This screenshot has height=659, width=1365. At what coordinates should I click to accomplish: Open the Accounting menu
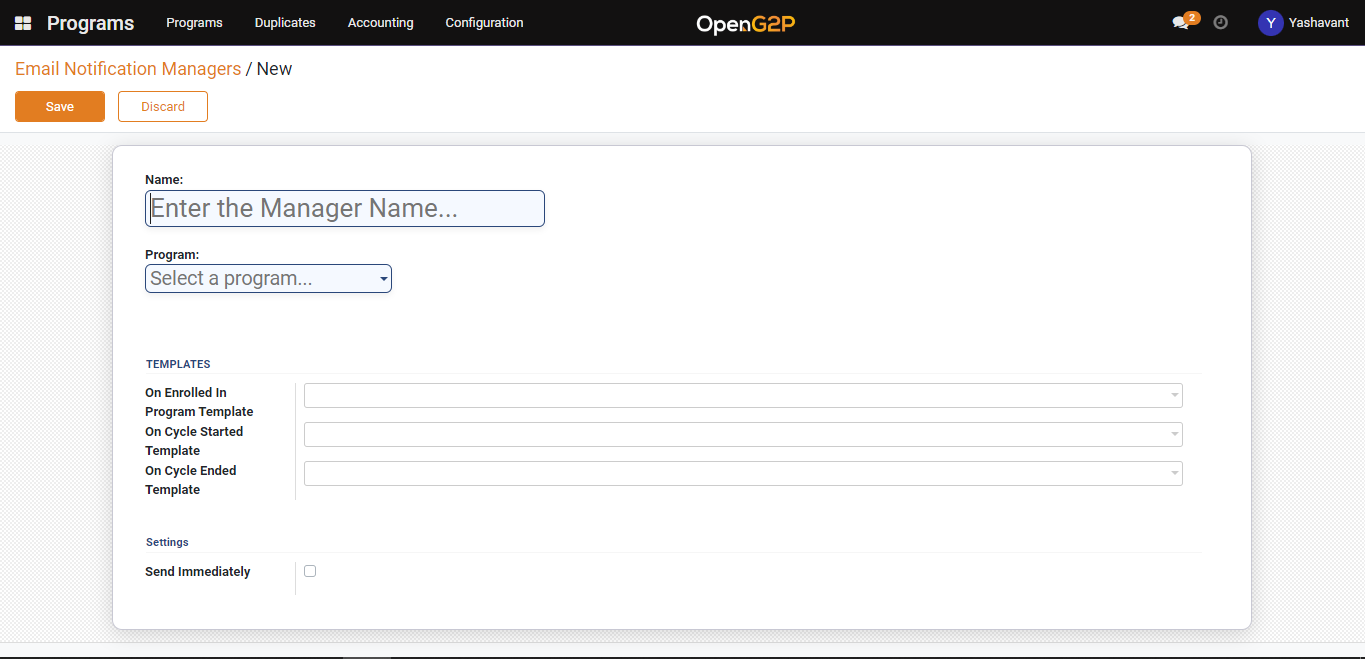380,23
